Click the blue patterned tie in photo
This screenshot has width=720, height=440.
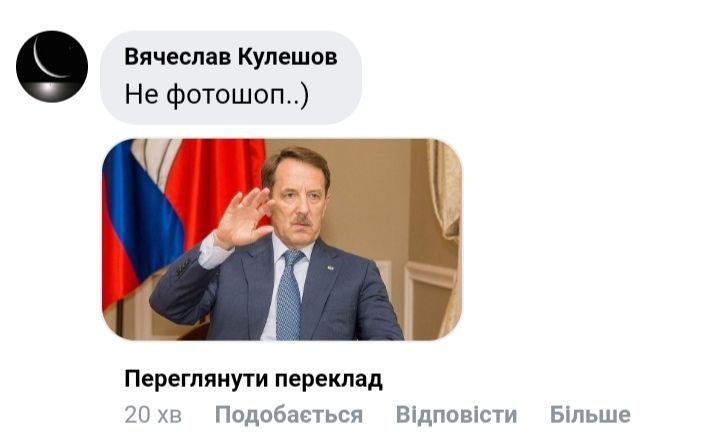[289, 294]
